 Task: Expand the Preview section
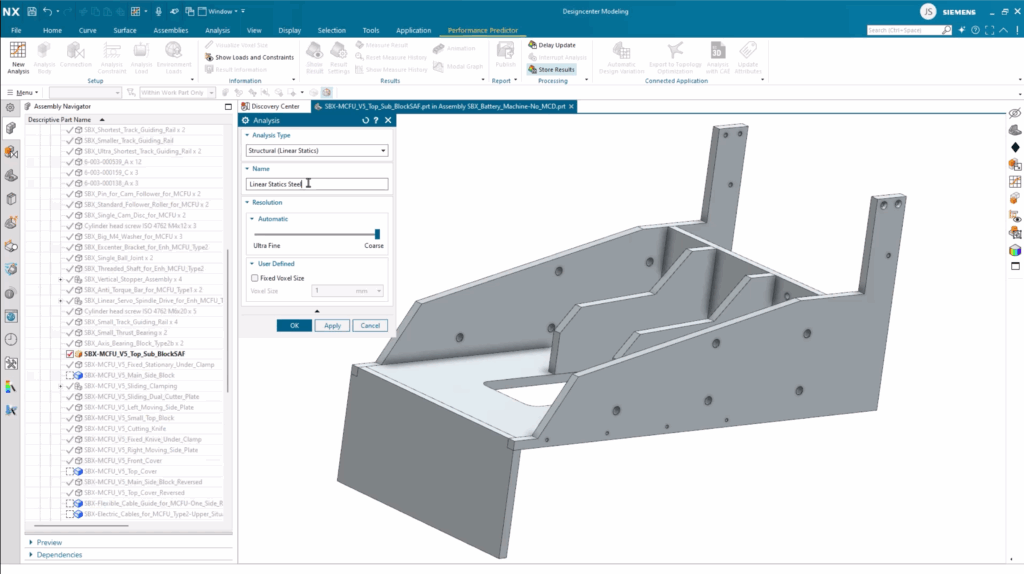pyautogui.click(x=50, y=543)
